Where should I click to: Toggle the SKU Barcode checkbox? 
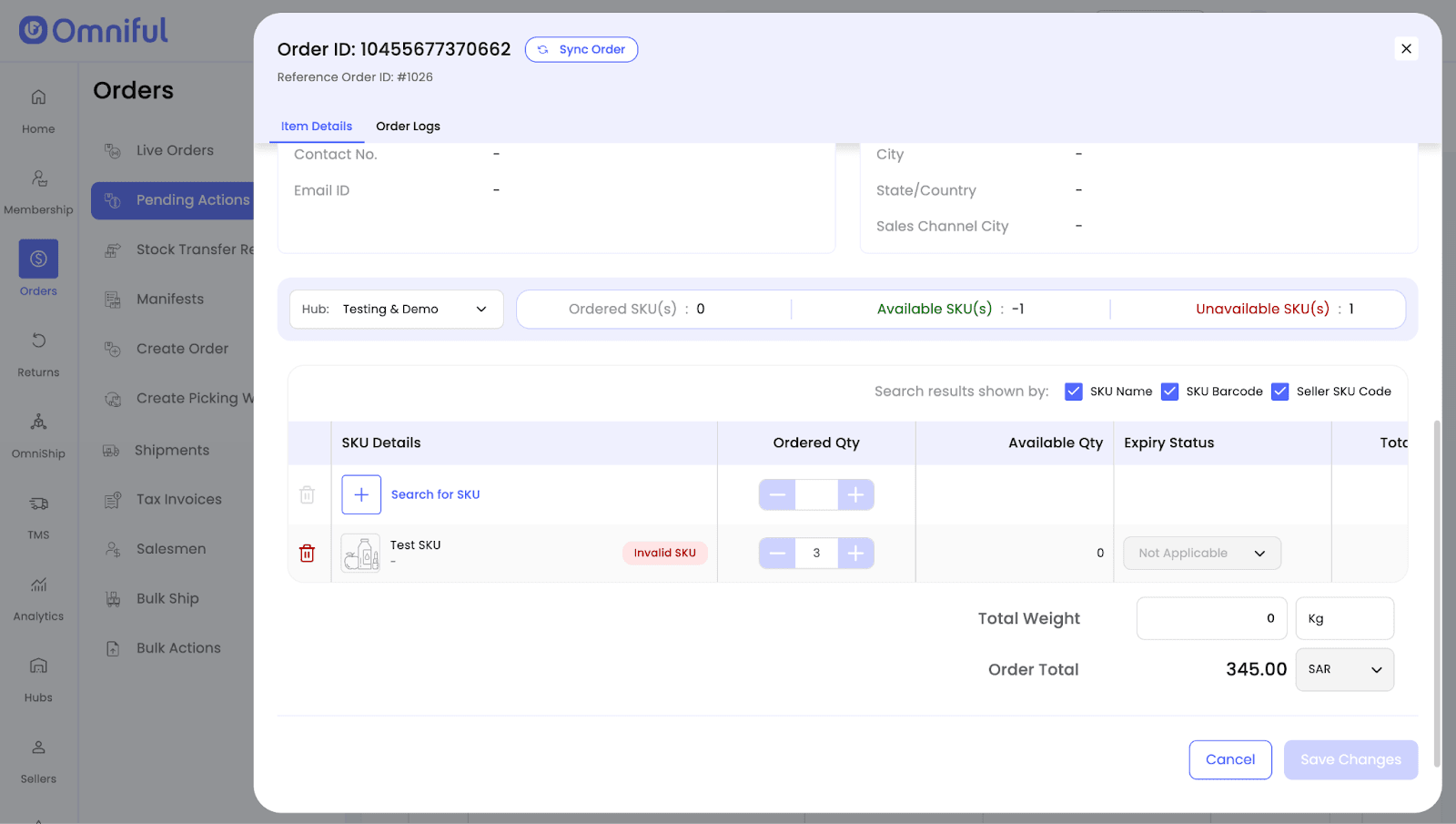tap(1169, 392)
